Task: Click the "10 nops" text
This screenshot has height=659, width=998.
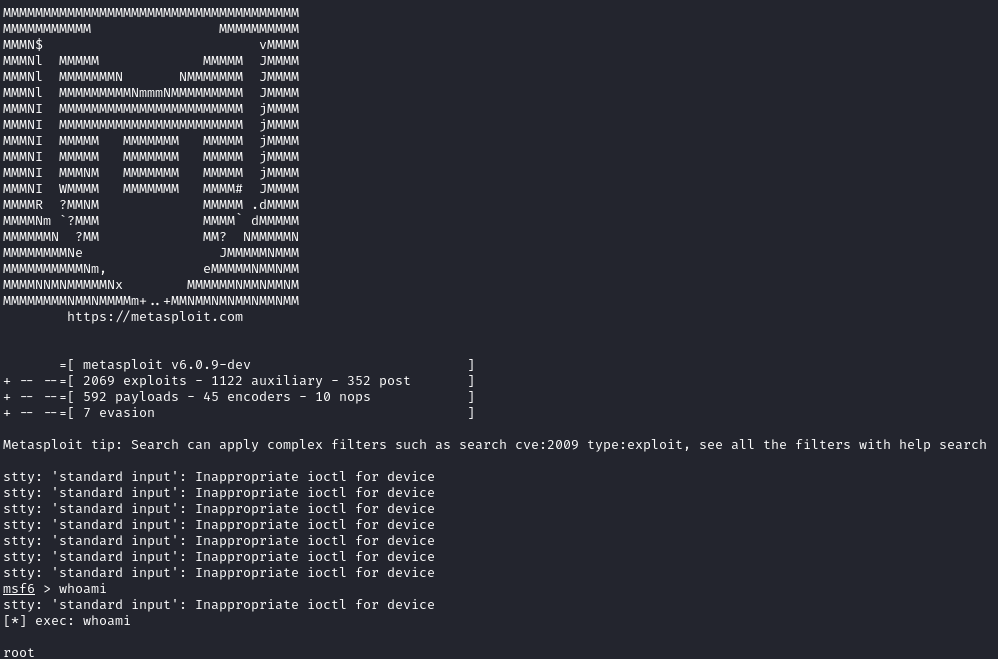Action: click(x=342, y=397)
